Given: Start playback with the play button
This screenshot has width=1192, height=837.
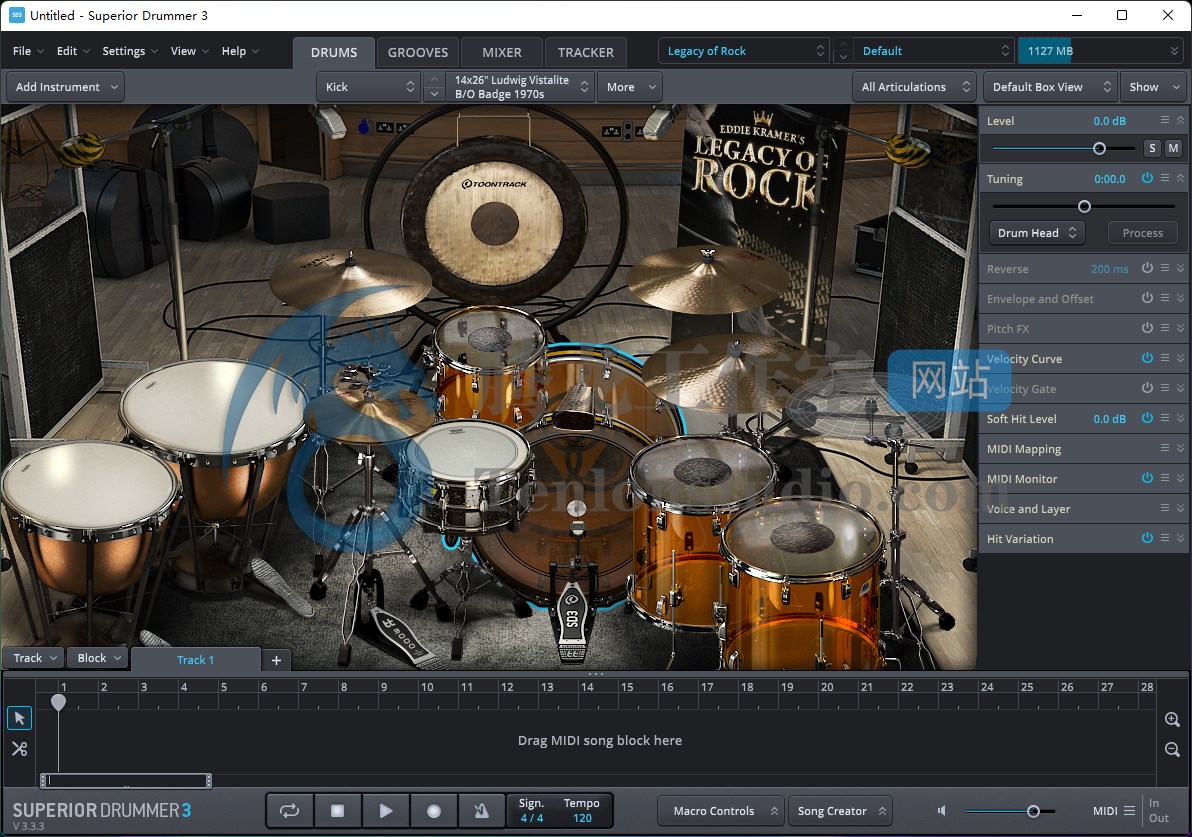Looking at the screenshot, I should (x=385, y=810).
